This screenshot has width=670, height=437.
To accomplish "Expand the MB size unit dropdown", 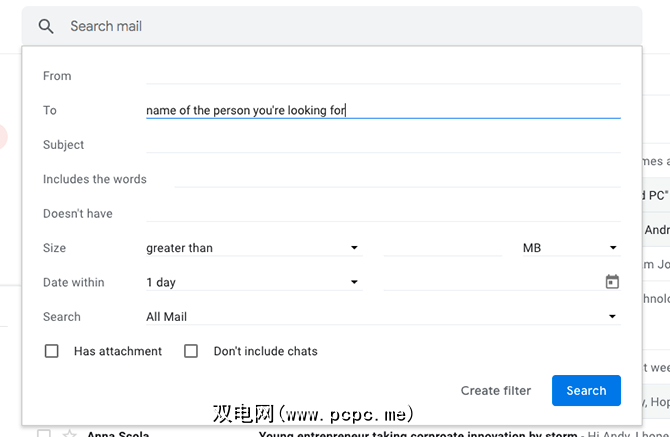I will [x=570, y=248].
